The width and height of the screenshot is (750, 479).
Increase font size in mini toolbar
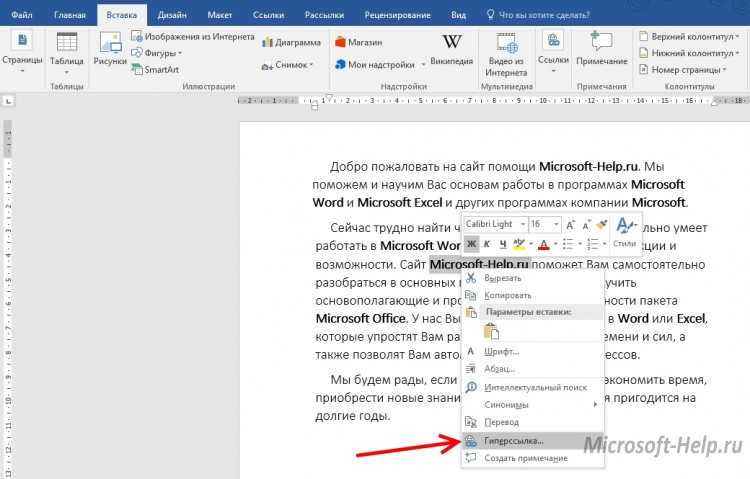(x=570, y=224)
